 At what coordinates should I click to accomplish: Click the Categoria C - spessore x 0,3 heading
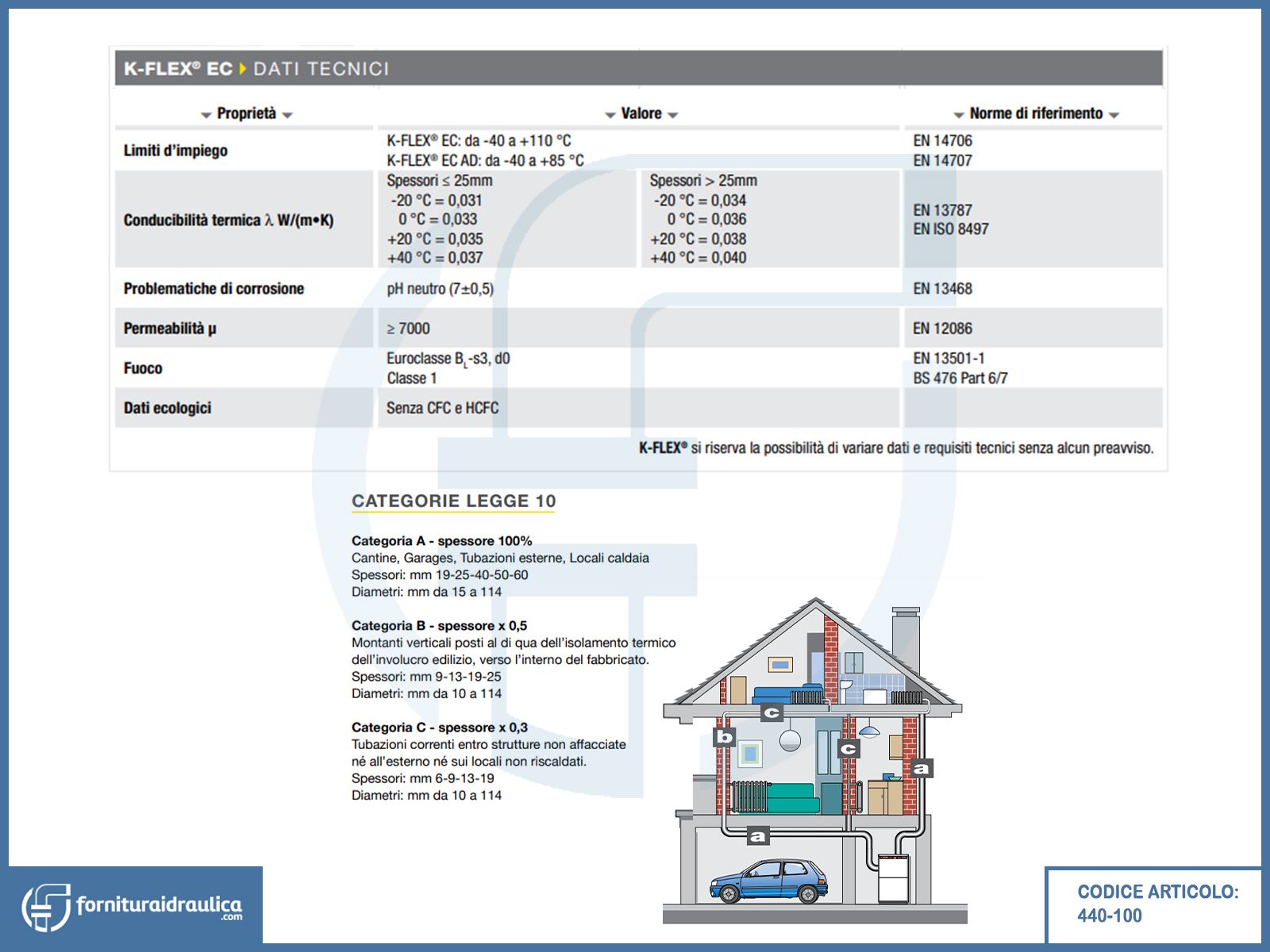point(439,727)
